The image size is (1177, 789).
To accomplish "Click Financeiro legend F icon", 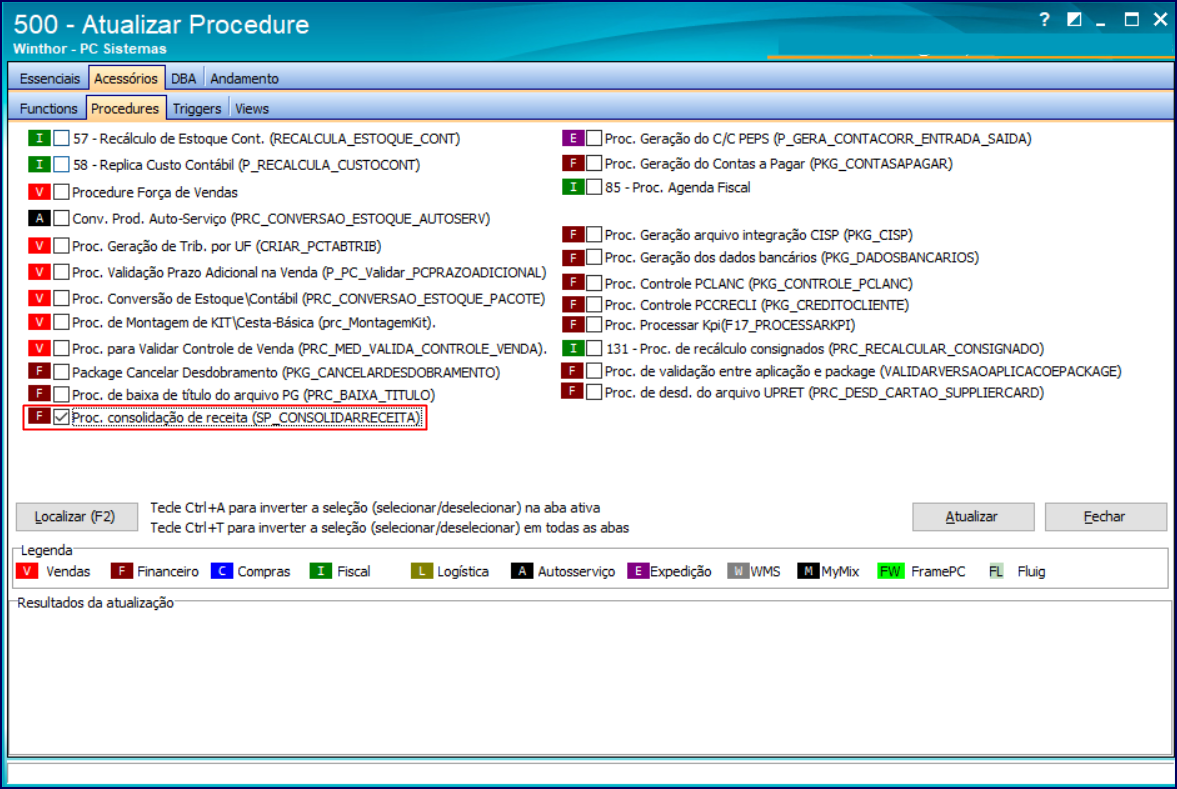I will coord(122,571).
